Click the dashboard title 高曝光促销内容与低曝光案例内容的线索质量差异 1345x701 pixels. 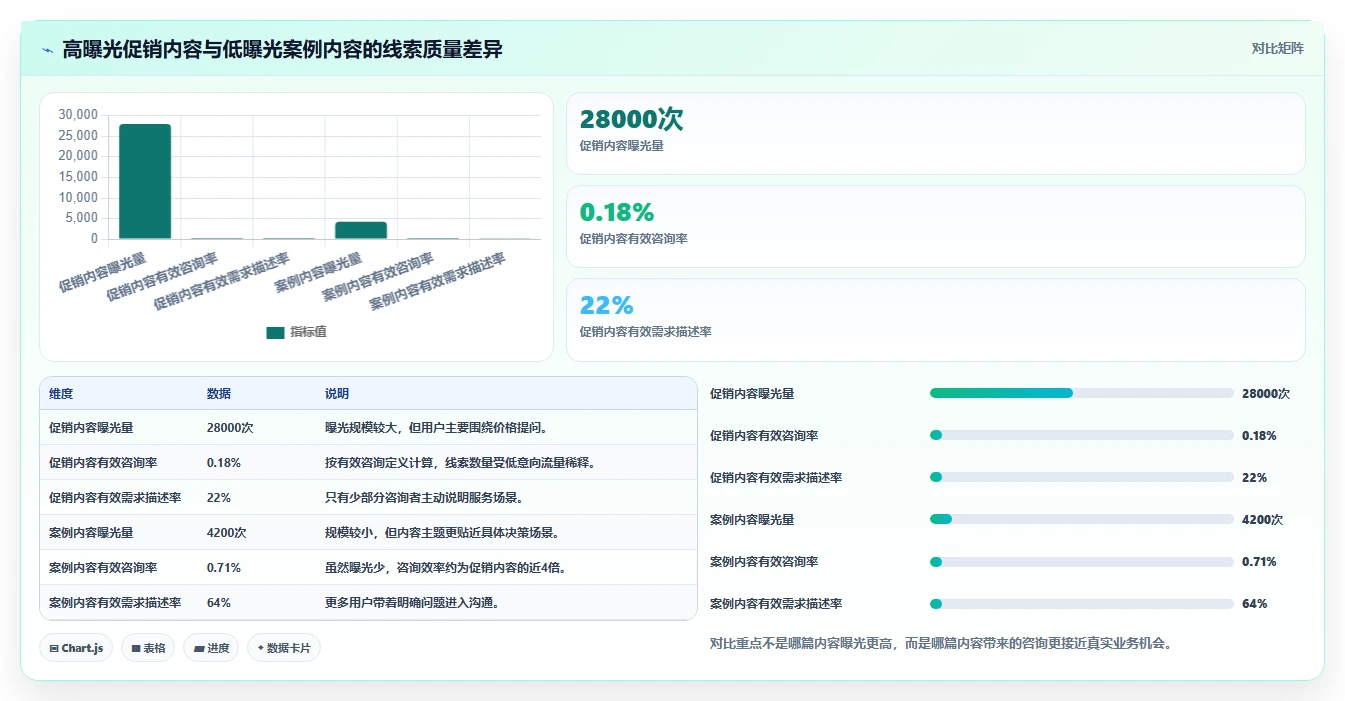coord(282,49)
